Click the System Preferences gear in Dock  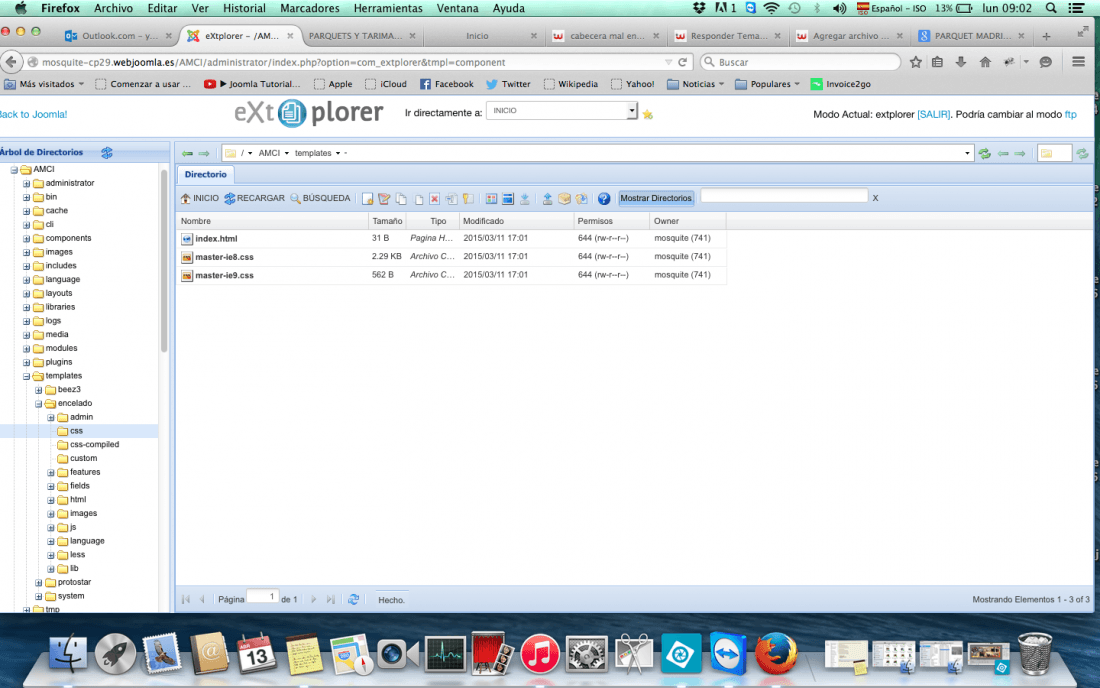586,654
